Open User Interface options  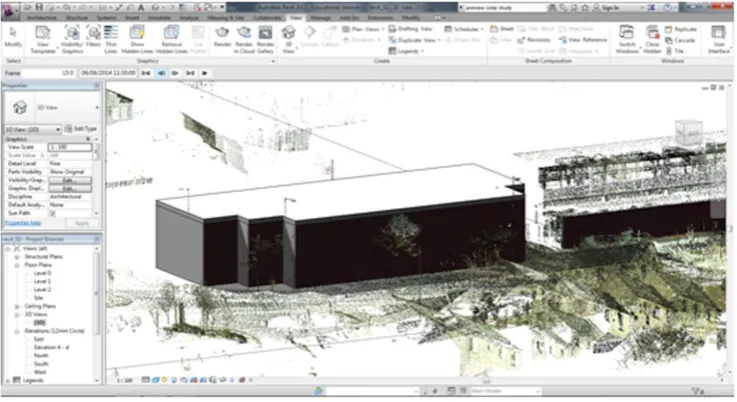(719, 39)
